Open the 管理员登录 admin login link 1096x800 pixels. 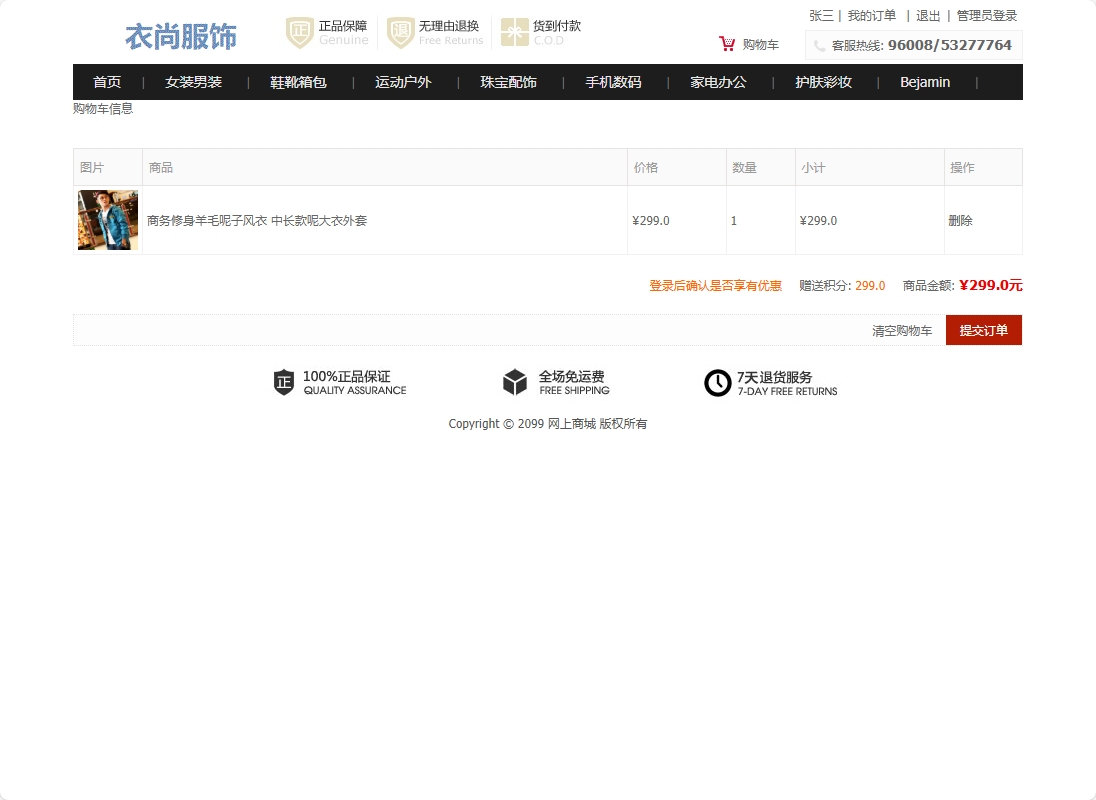986,16
